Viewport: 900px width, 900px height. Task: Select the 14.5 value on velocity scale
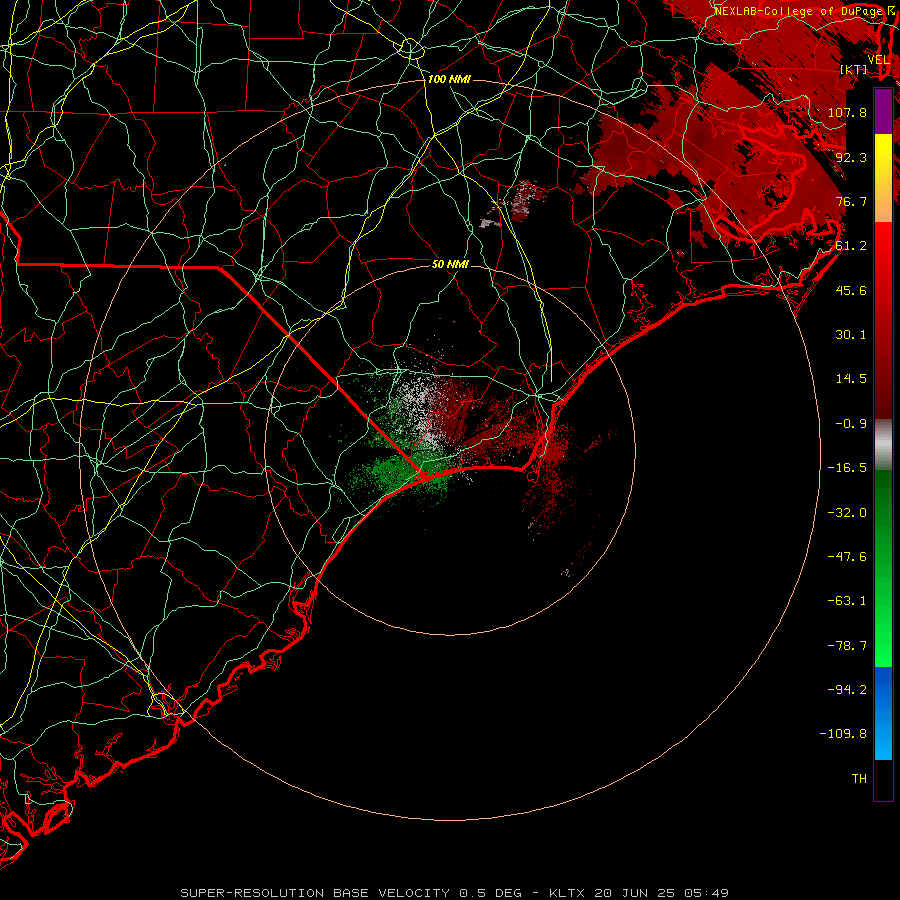pyautogui.click(x=851, y=379)
